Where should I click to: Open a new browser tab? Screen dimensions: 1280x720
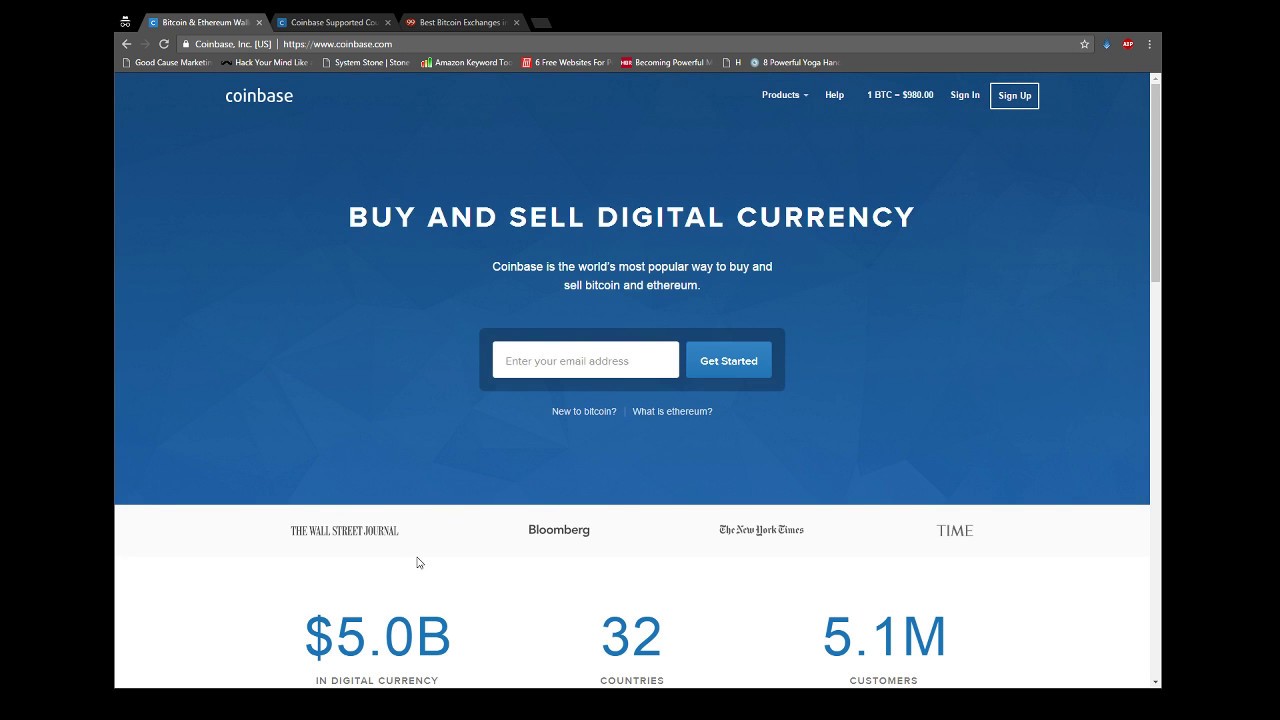click(541, 22)
